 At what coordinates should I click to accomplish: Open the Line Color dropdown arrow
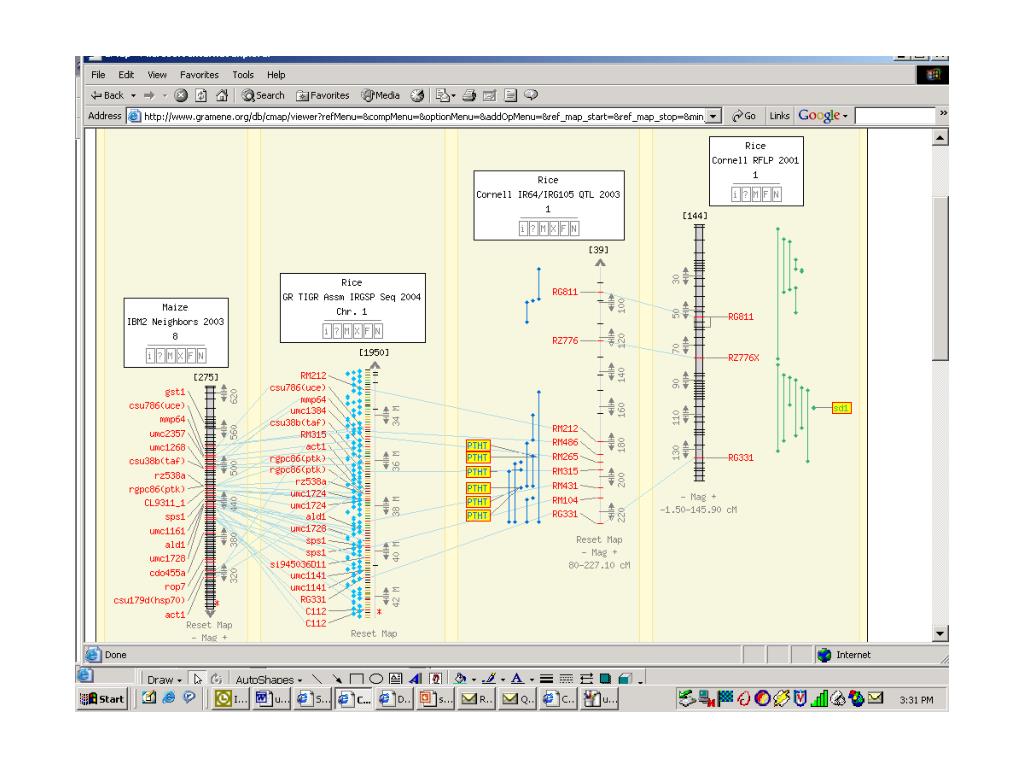pos(503,680)
